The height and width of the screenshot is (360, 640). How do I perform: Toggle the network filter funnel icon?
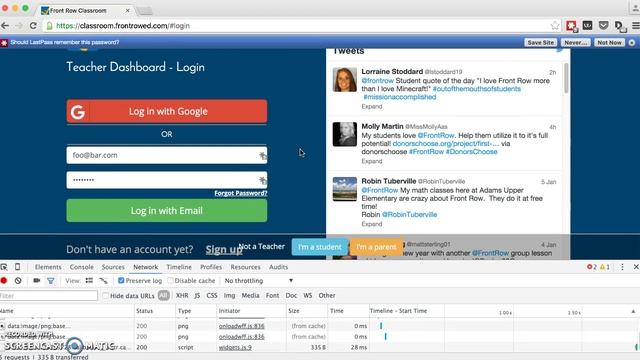[x=51, y=281]
